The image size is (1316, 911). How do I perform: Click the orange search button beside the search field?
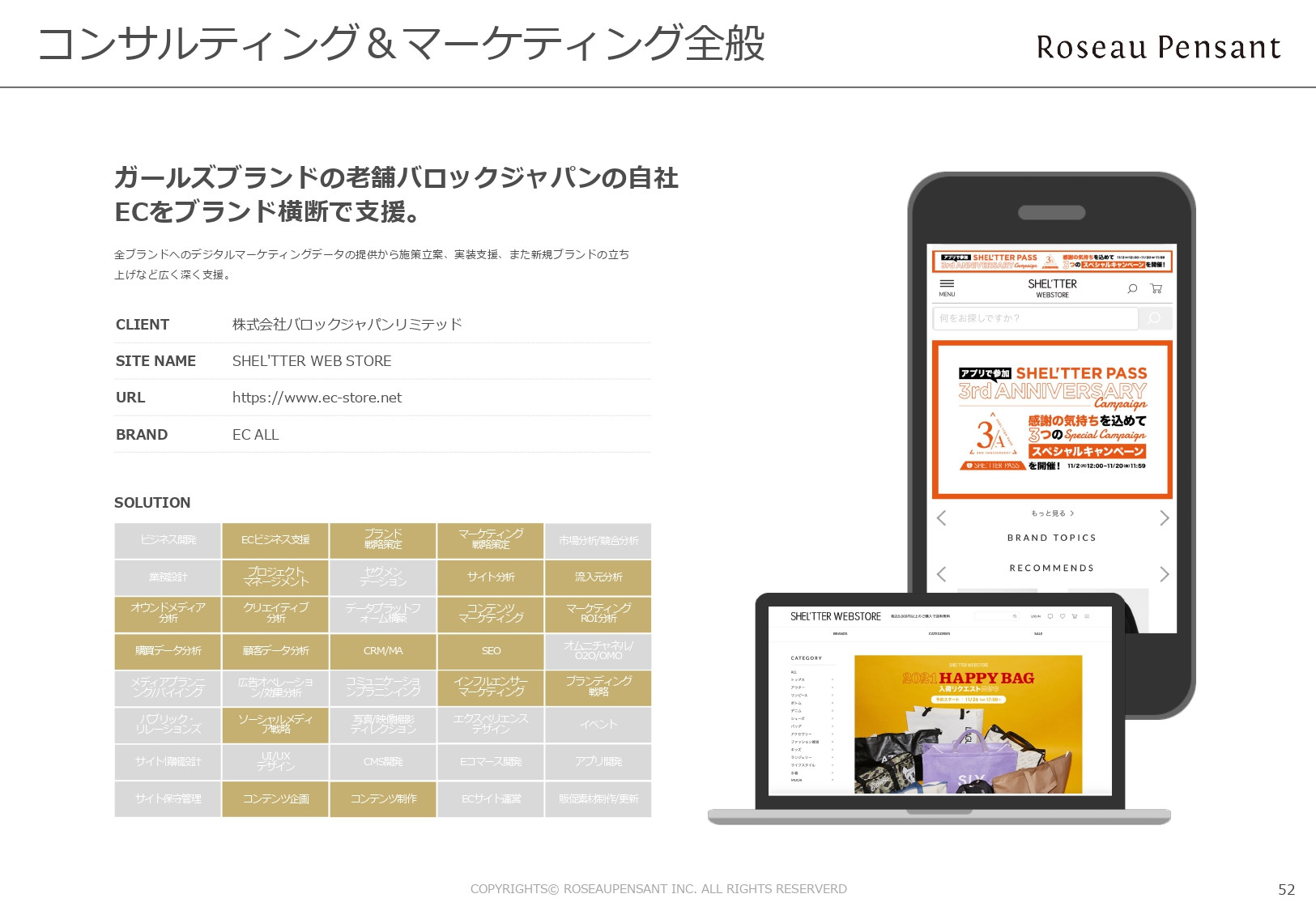pos(1153,318)
